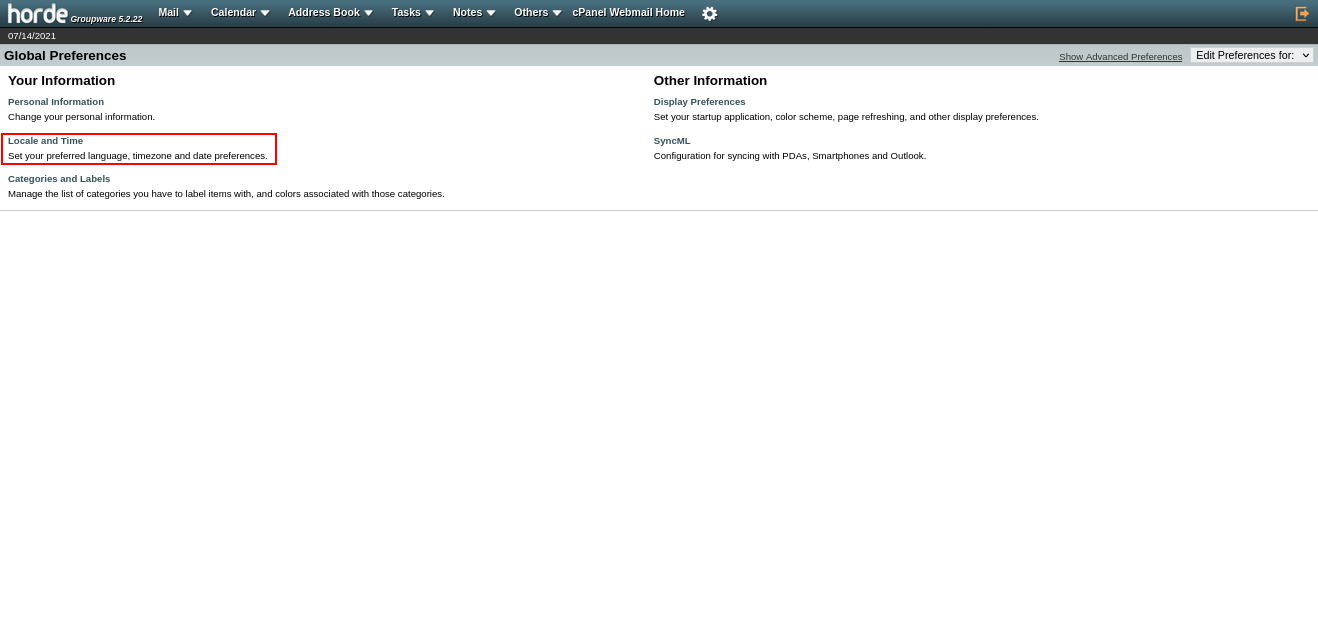Show Advanced Preferences
Image resolution: width=1318 pixels, height=624 pixels.
(x=1120, y=56)
